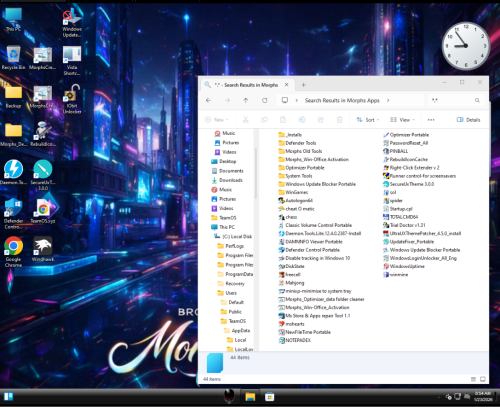500x407 pixels.
Task: Select cheat O matic file
Action: pos(296,209)
